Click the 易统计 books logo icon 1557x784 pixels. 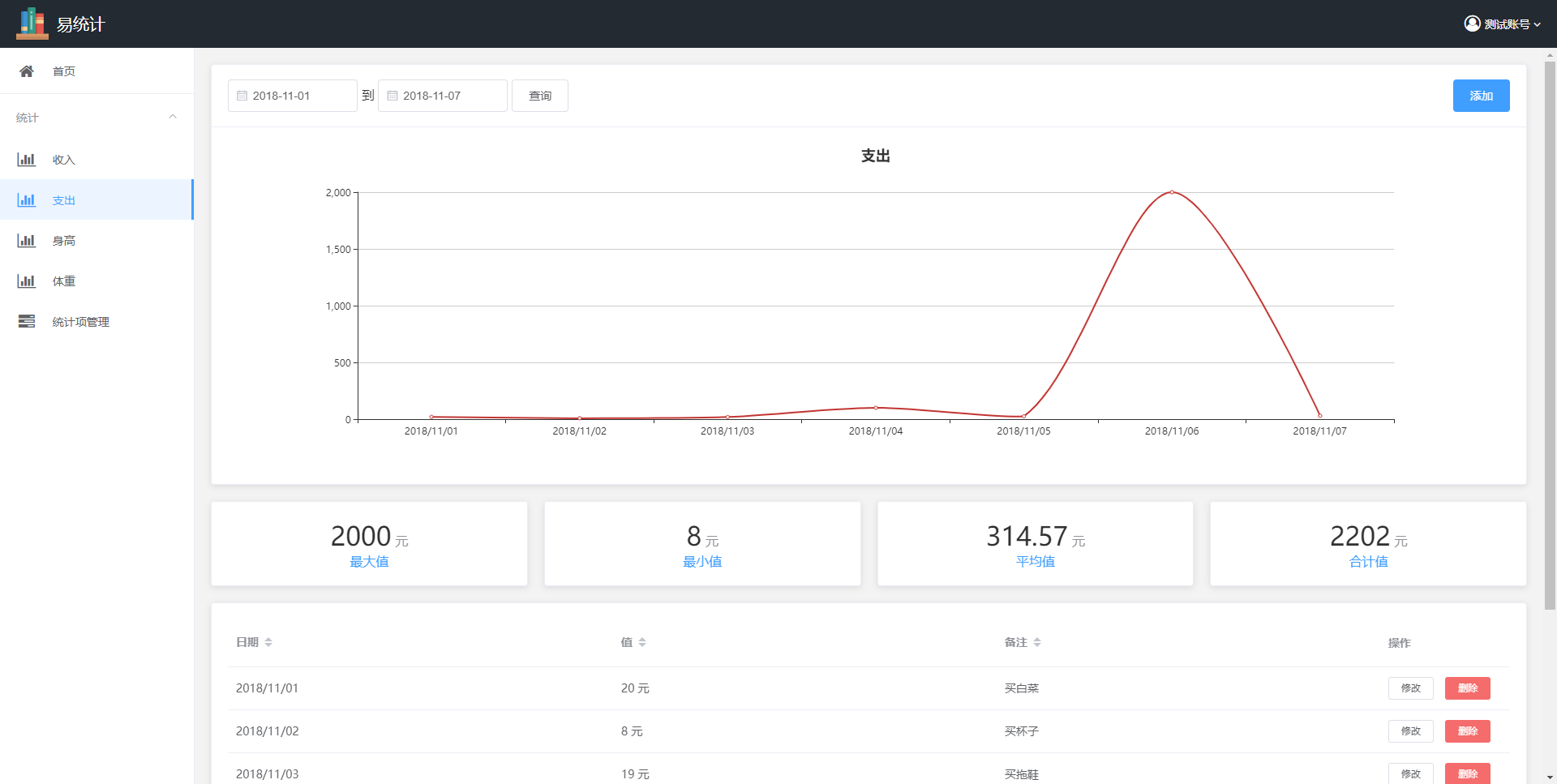click(32, 24)
